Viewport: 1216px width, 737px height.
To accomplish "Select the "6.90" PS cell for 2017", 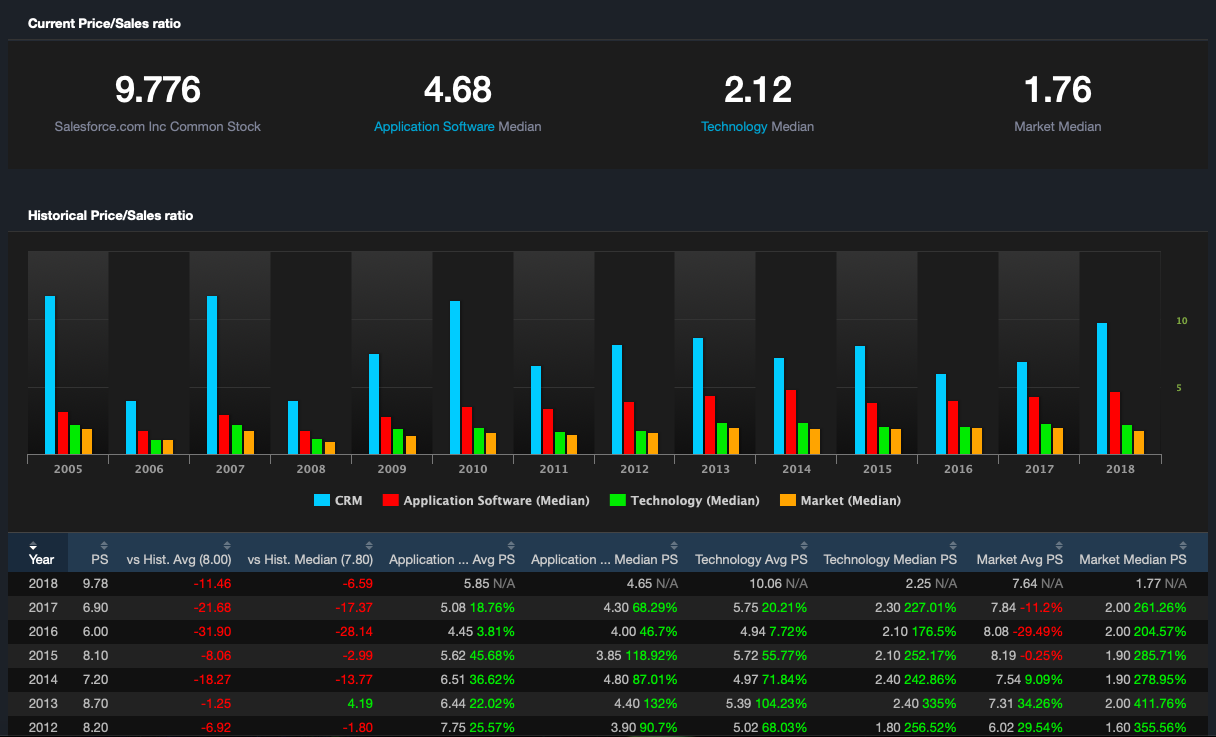I will click(95, 607).
